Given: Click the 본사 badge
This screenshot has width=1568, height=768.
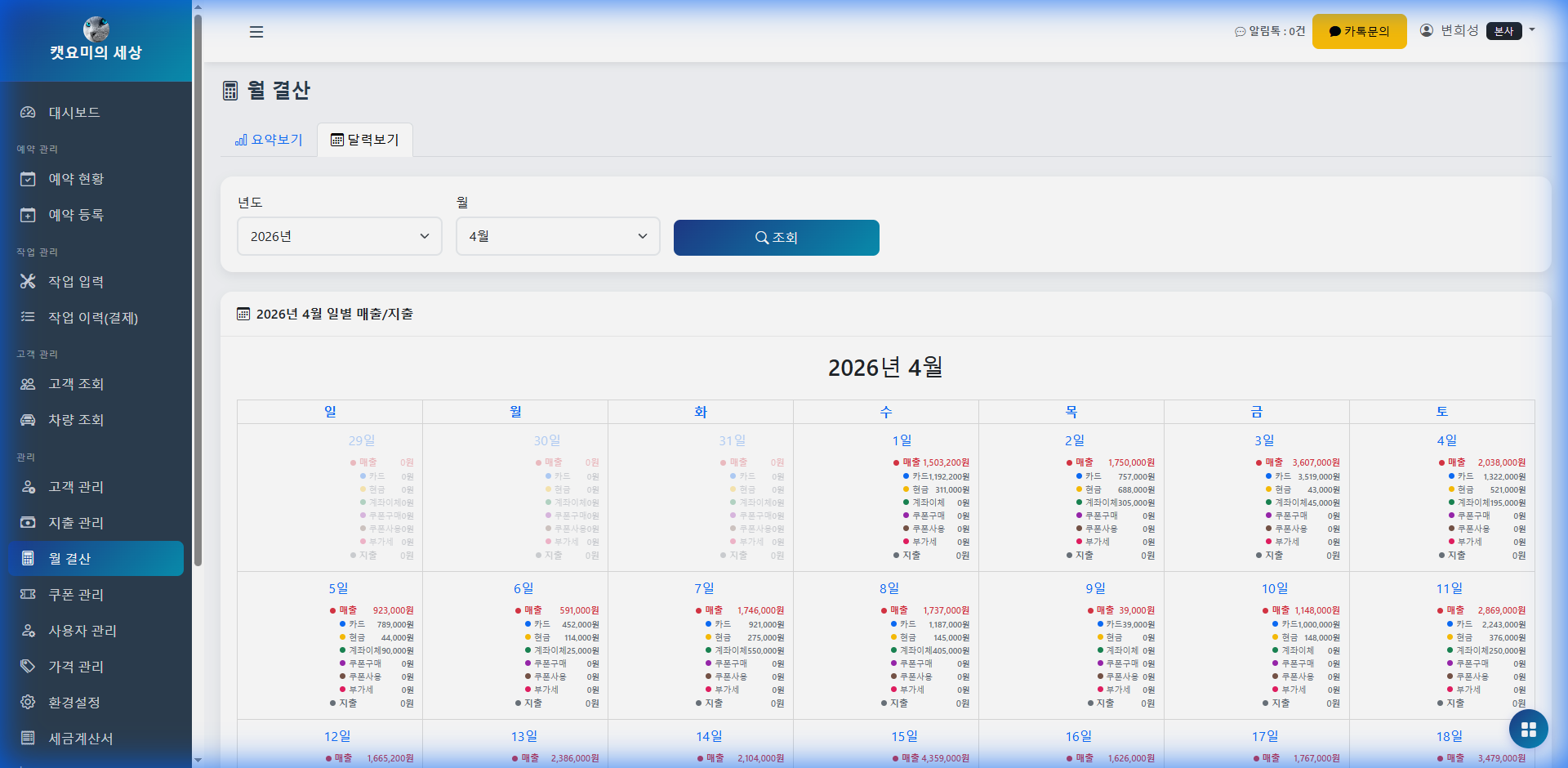Looking at the screenshot, I should (1504, 31).
